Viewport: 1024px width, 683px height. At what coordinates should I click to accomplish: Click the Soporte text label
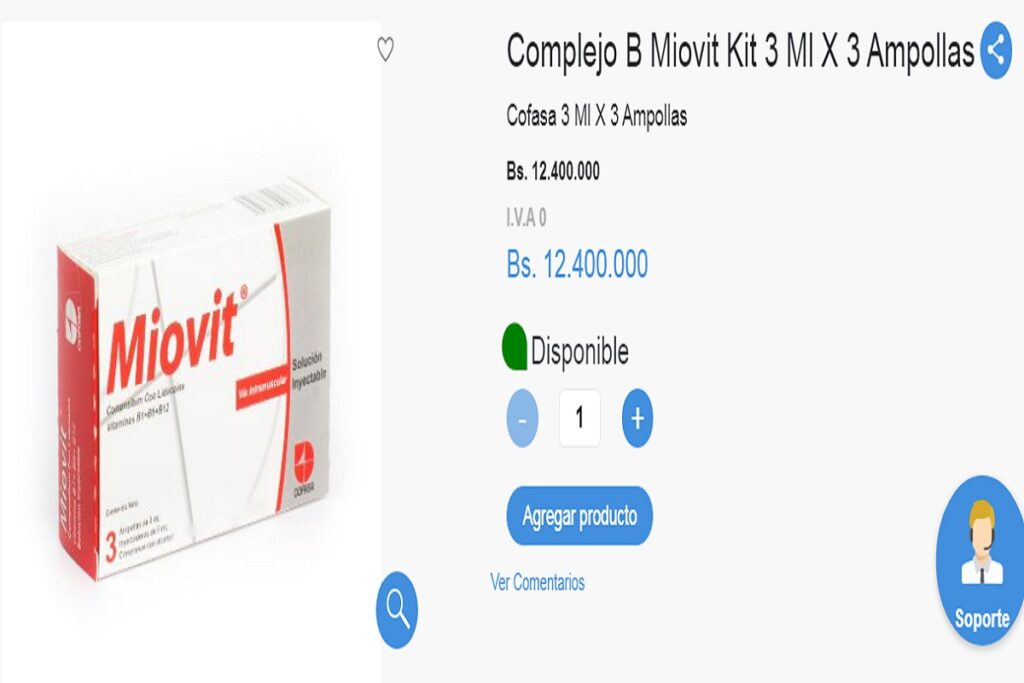click(982, 618)
